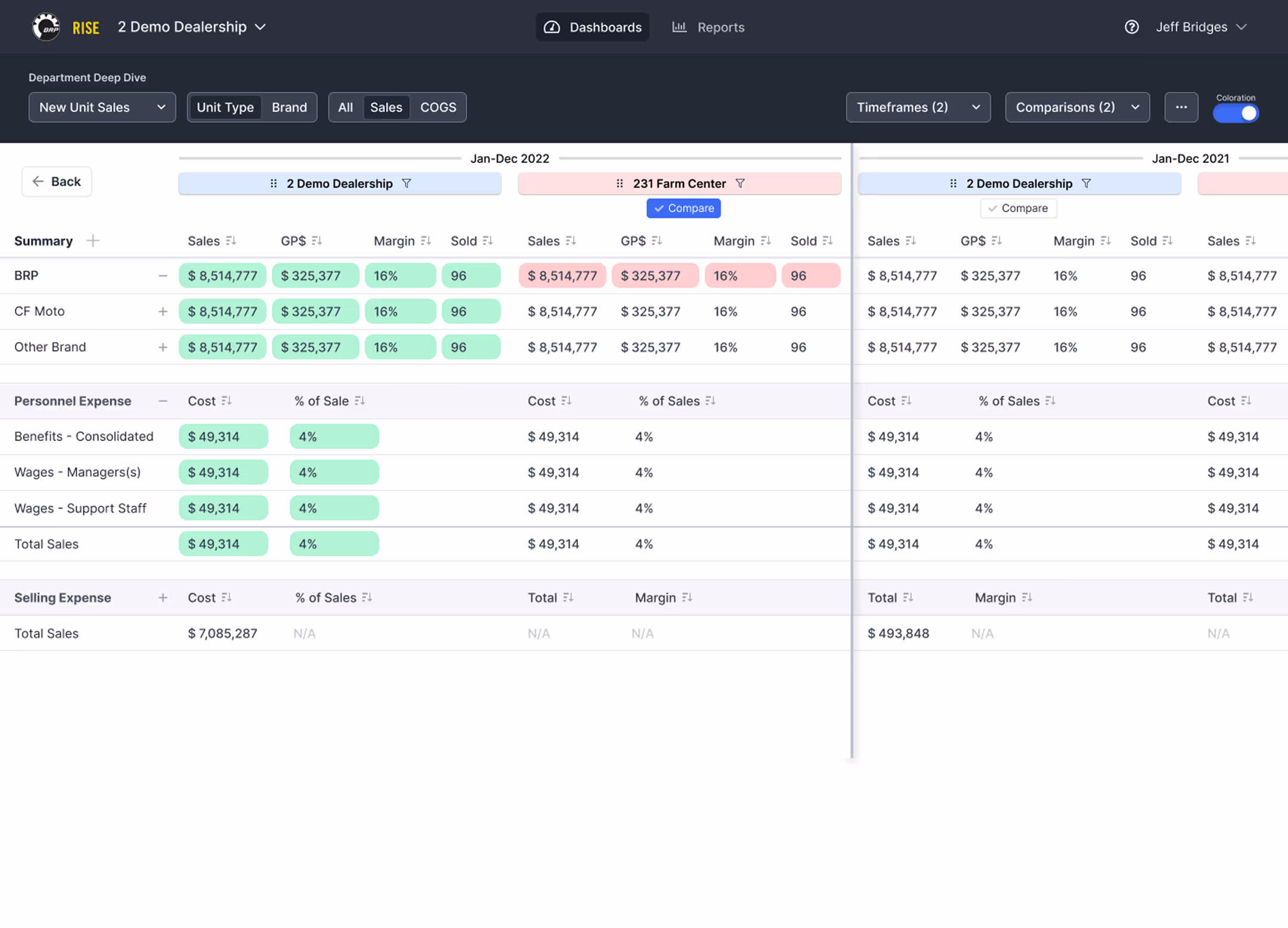Click the Jan-Dec 2021 timeframe label
Screen dimensions: 1288x928
click(1190, 159)
